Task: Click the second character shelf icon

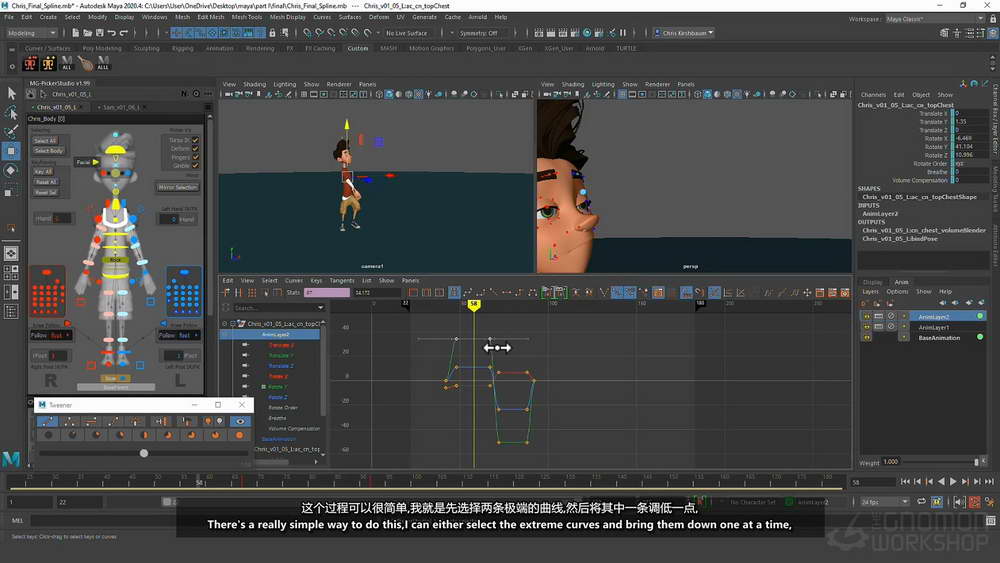Action: click(48, 63)
